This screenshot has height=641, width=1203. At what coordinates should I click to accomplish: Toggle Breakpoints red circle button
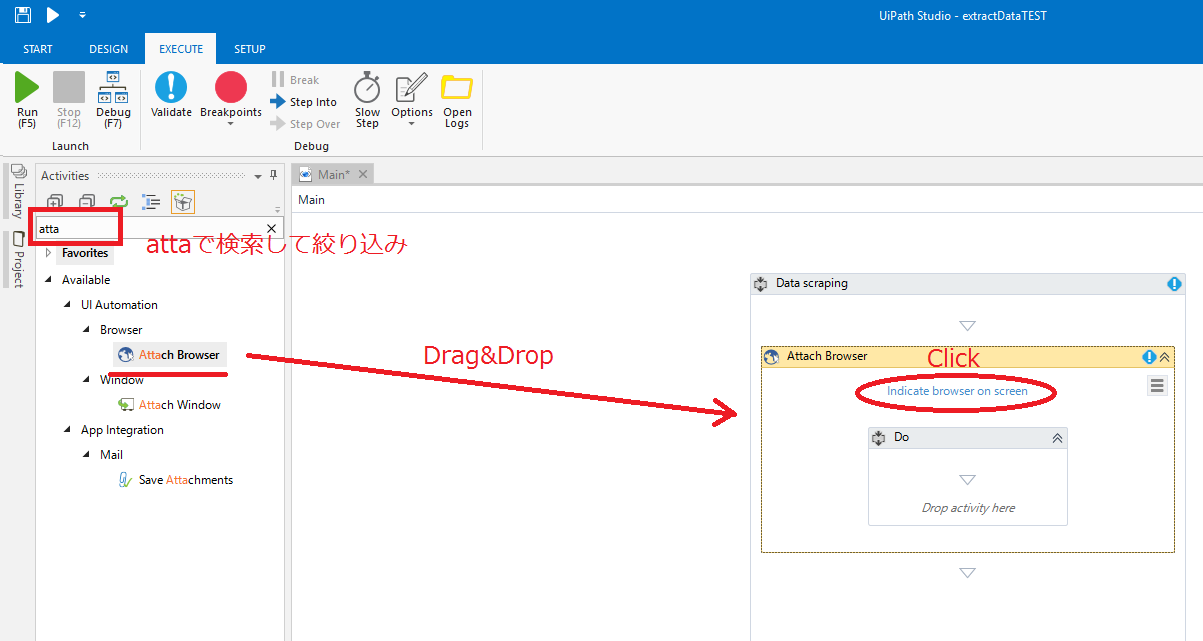tap(231, 88)
